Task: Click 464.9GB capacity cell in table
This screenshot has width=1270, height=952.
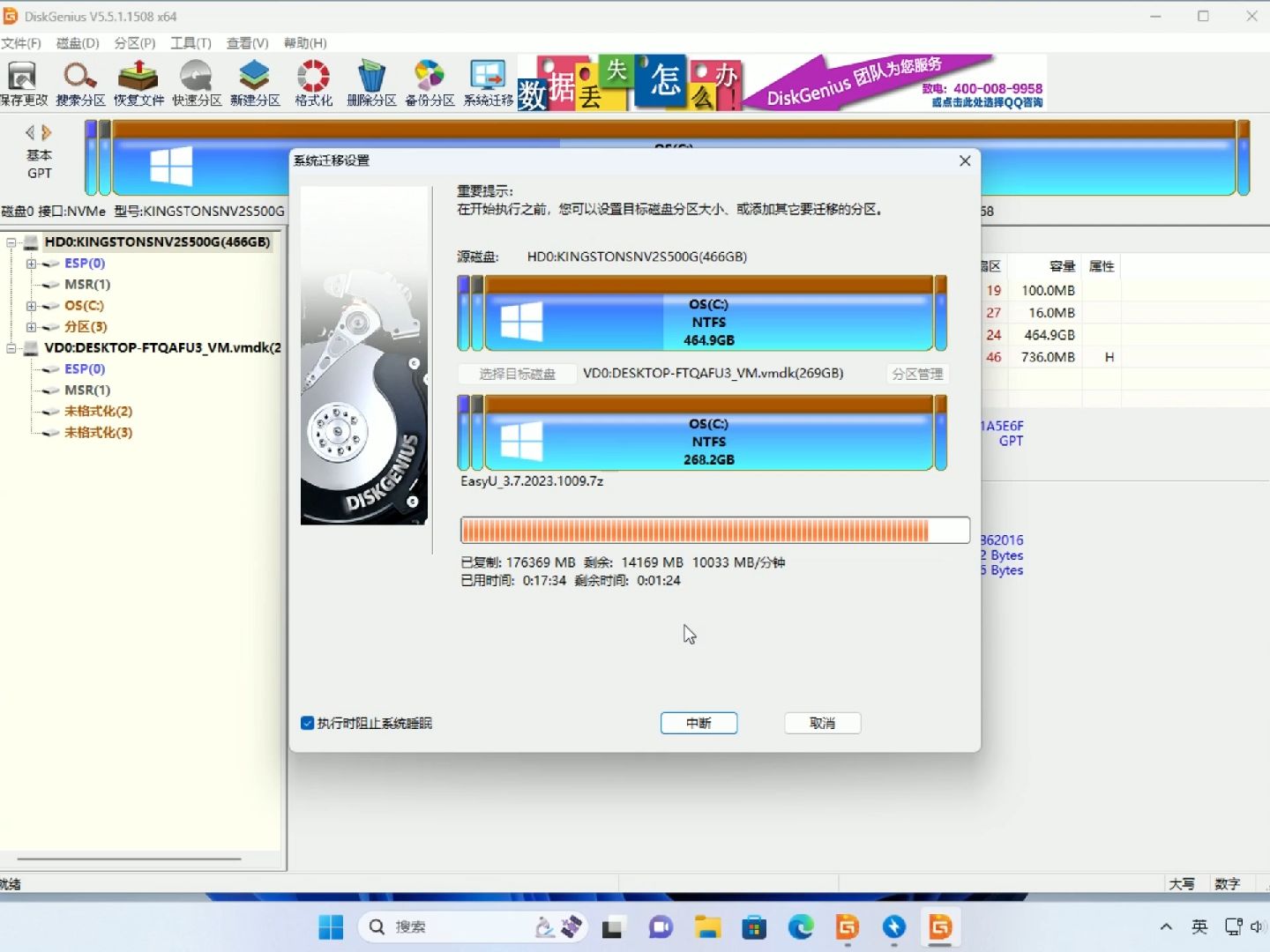Action: (1049, 335)
